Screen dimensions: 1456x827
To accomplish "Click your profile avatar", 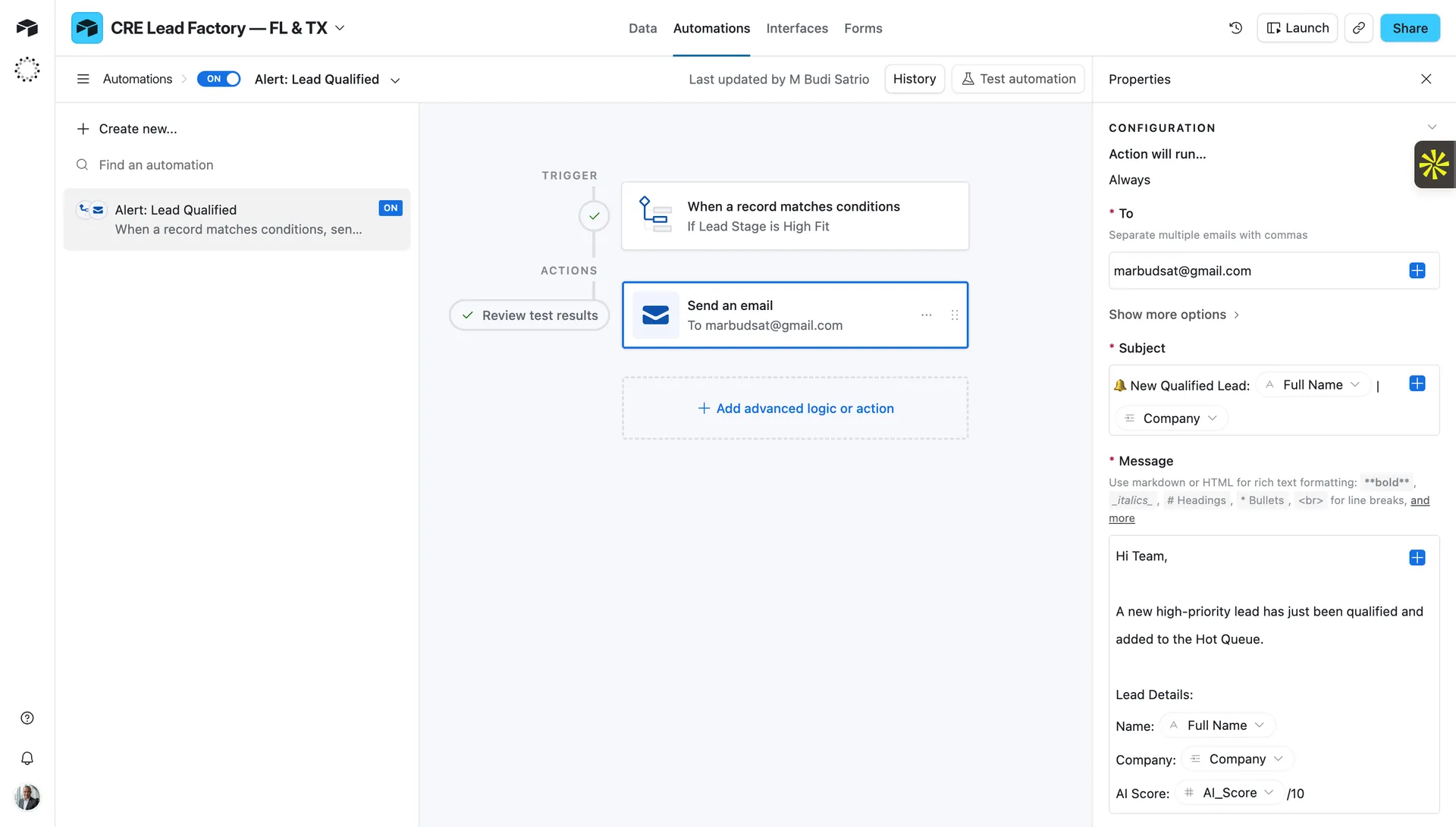I will (x=27, y=797).
